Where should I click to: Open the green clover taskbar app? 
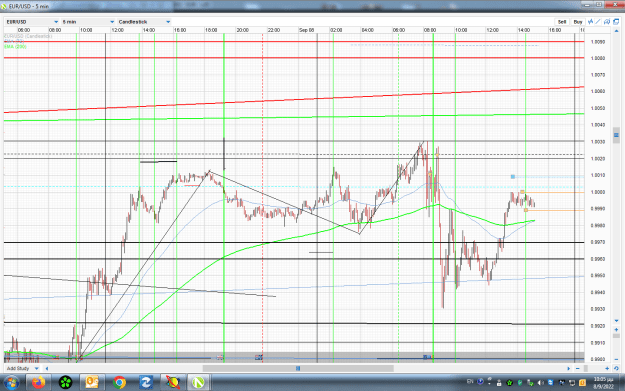(x=65, y=383)
